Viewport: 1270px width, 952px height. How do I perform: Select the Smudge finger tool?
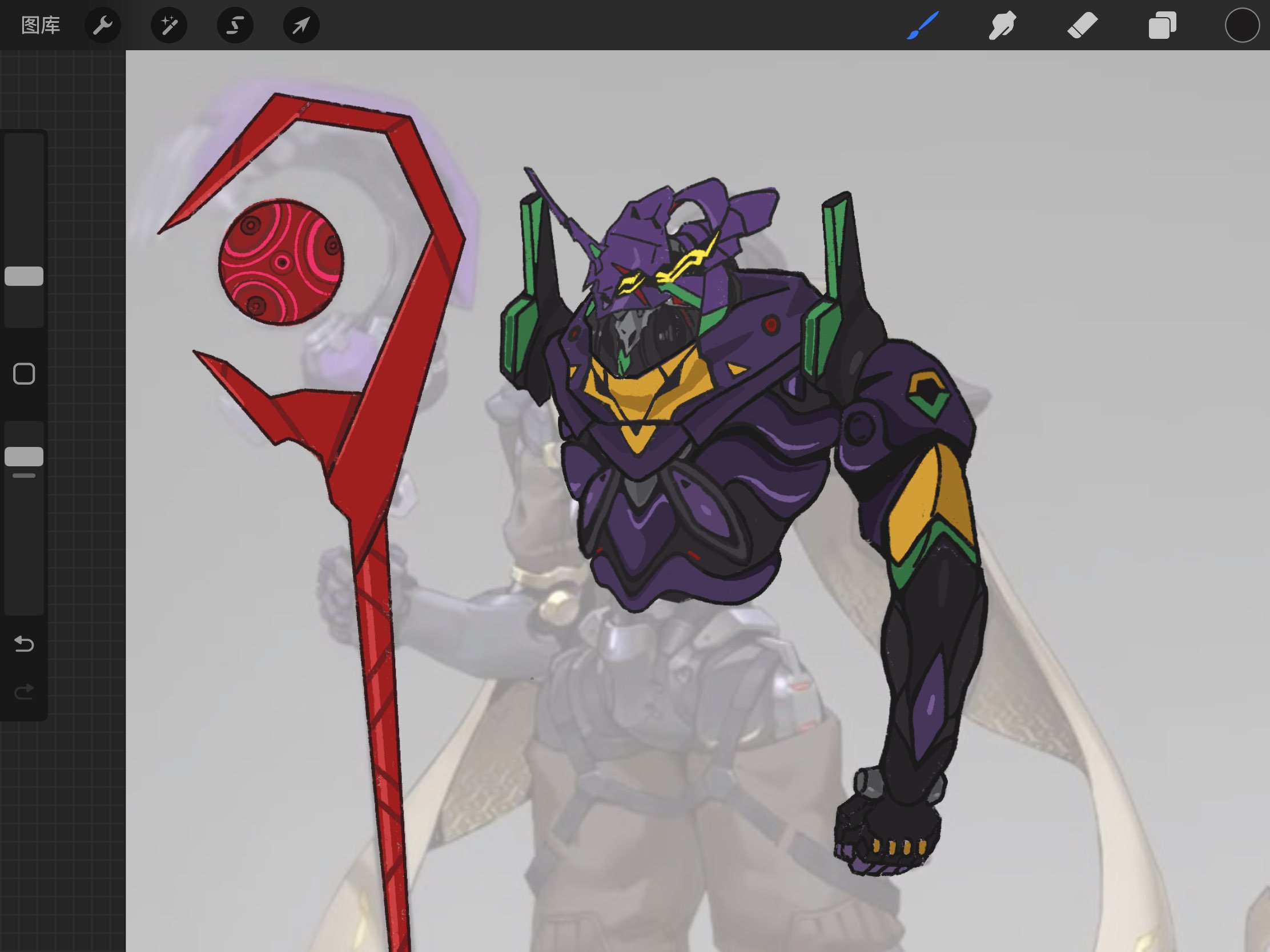point(1002,25)
